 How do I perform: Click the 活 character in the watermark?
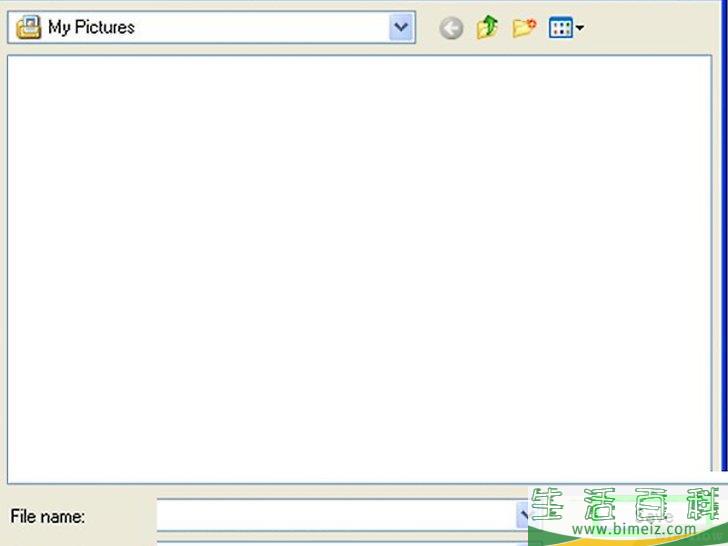click(x=597, y=504)
